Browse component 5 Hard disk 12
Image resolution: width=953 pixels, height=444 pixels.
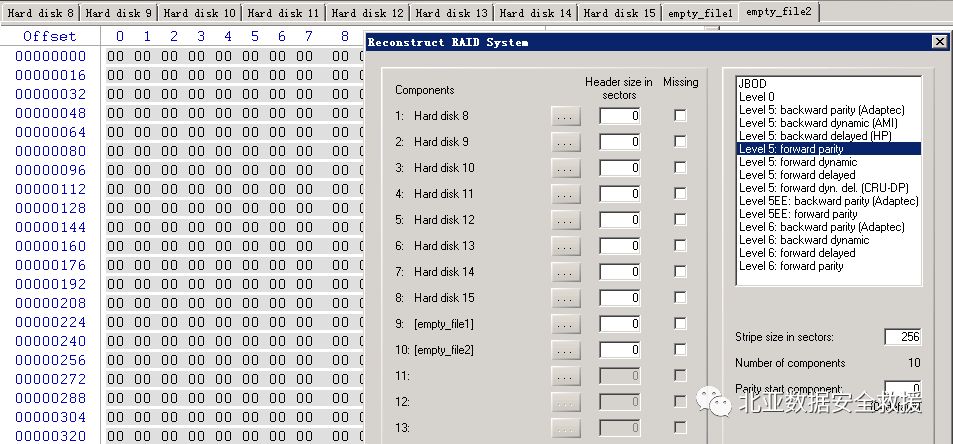point(565,220)
